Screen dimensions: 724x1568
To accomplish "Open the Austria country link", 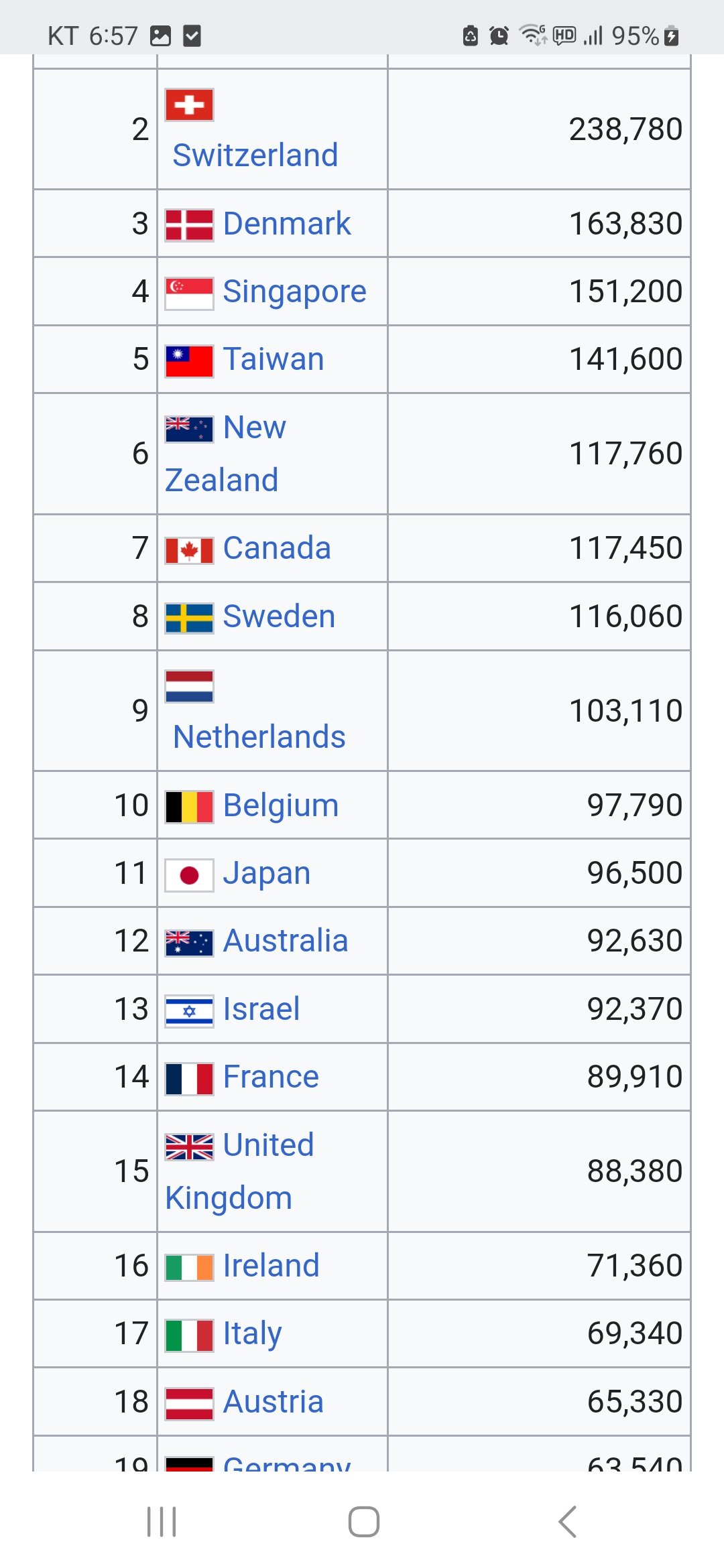I will point(274,1402).
